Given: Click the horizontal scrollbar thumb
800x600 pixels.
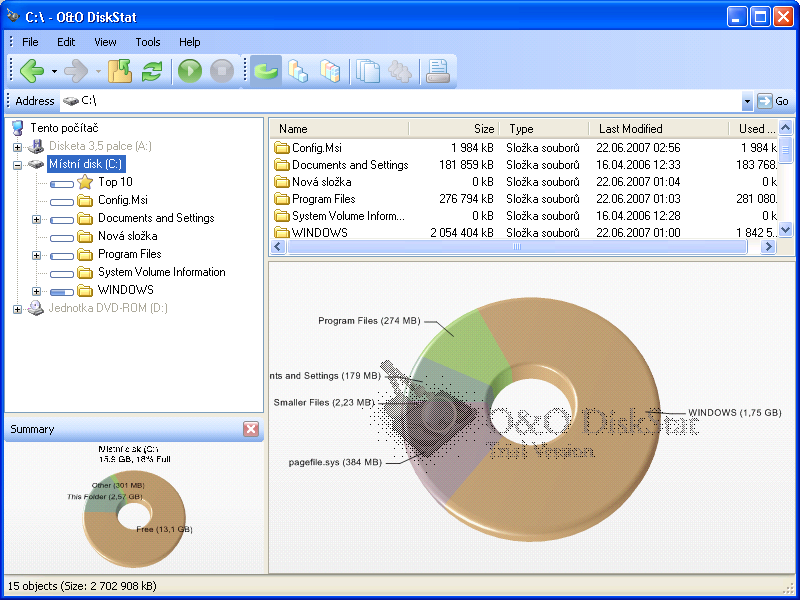Looking at the screenshot, I should 517,247.
